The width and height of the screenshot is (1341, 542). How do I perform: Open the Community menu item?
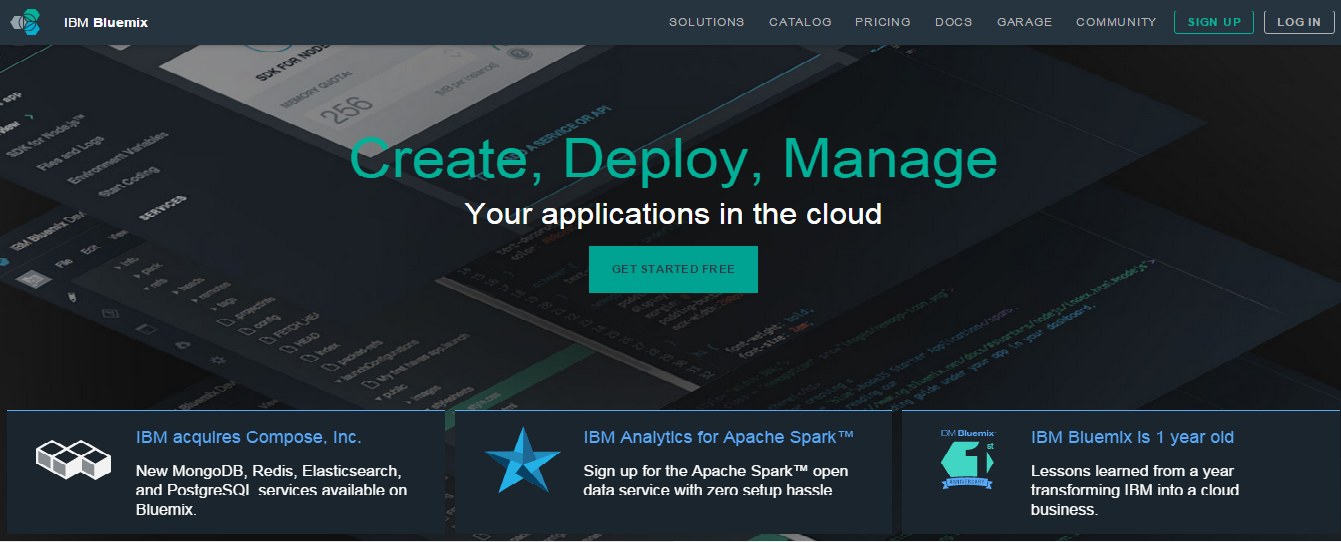point(1116,22)
